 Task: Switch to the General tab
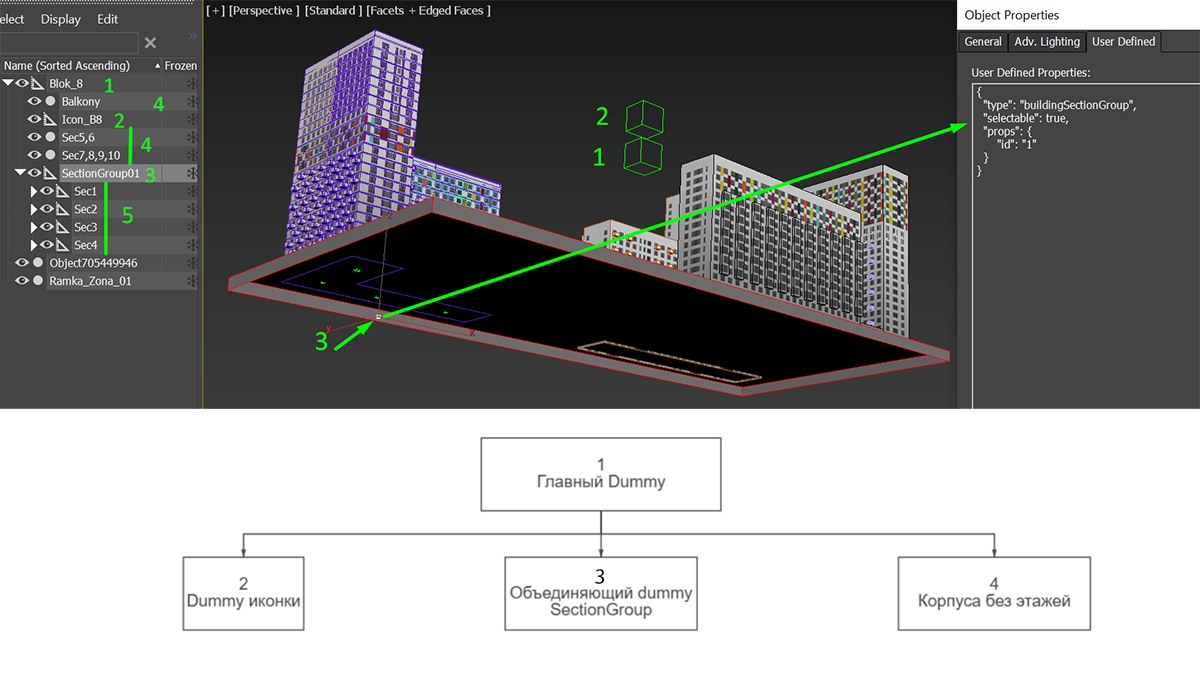pyautogui.click(x=982, y=42)
